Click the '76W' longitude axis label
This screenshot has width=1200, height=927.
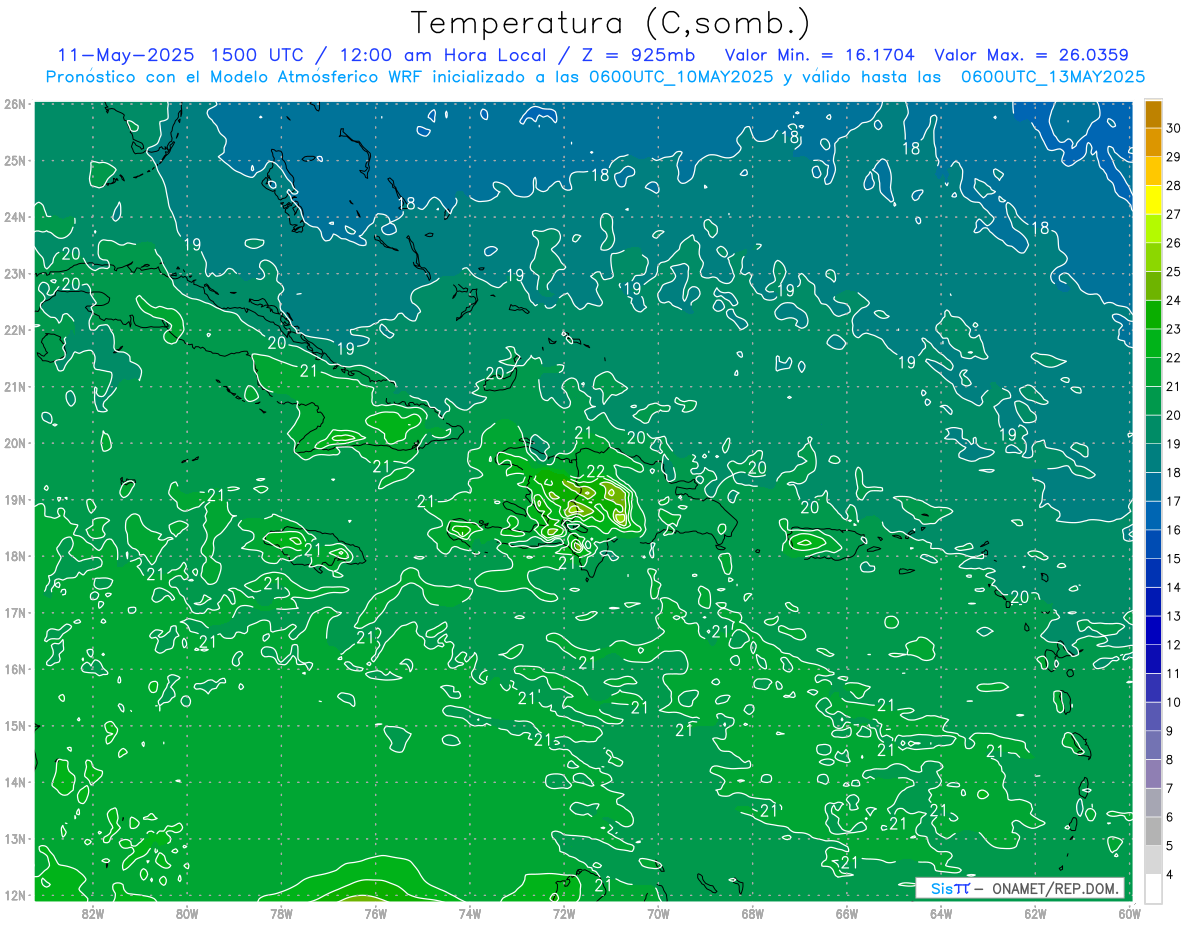point(375,913)
